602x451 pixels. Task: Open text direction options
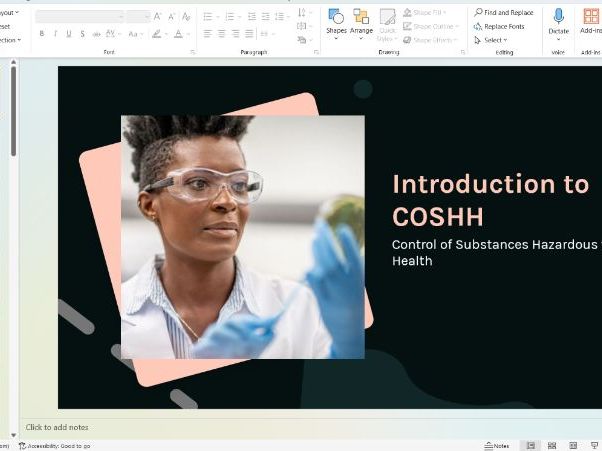[305, 13]
